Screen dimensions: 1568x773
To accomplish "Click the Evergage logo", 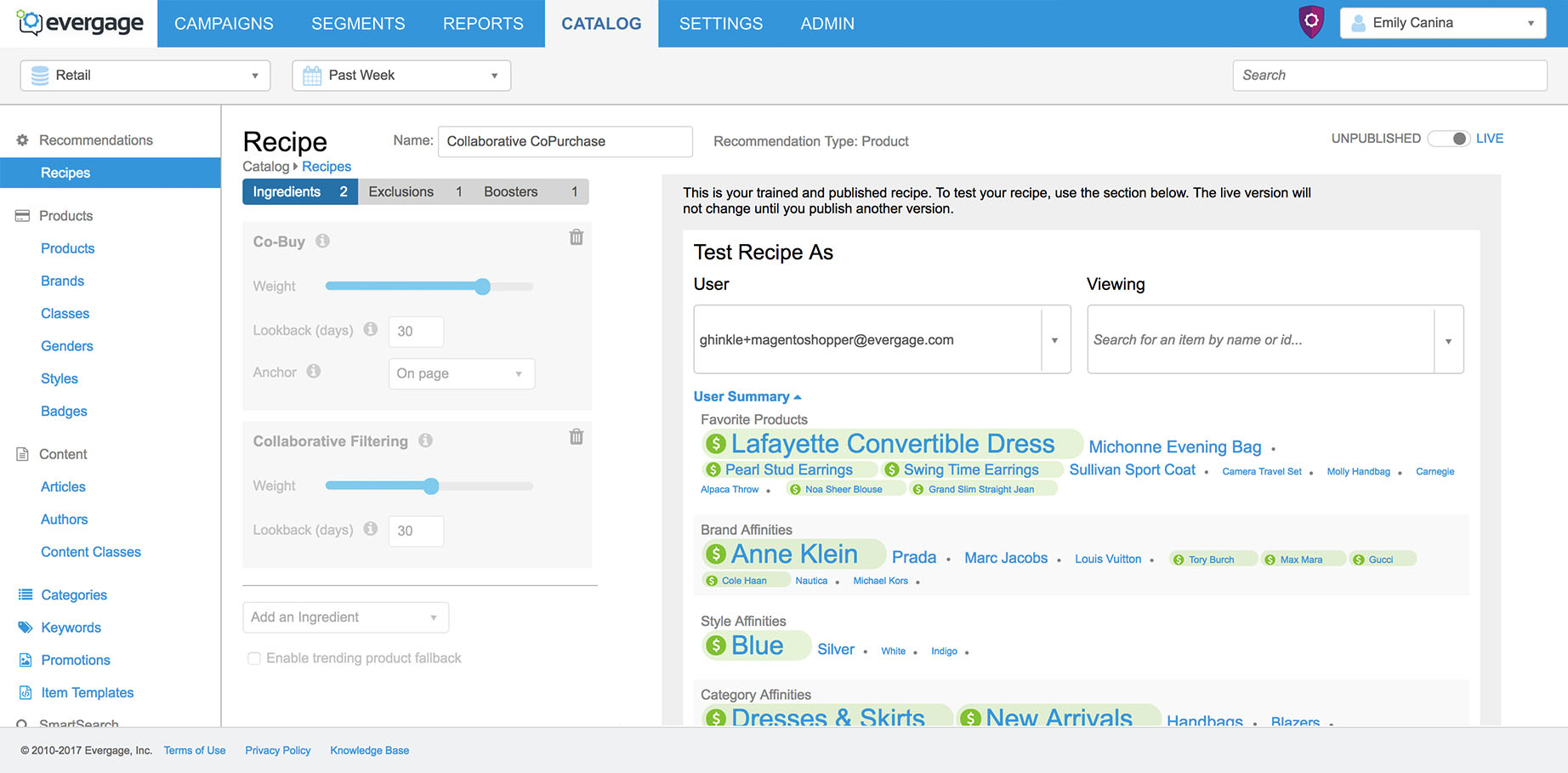I will pos(81,23).
